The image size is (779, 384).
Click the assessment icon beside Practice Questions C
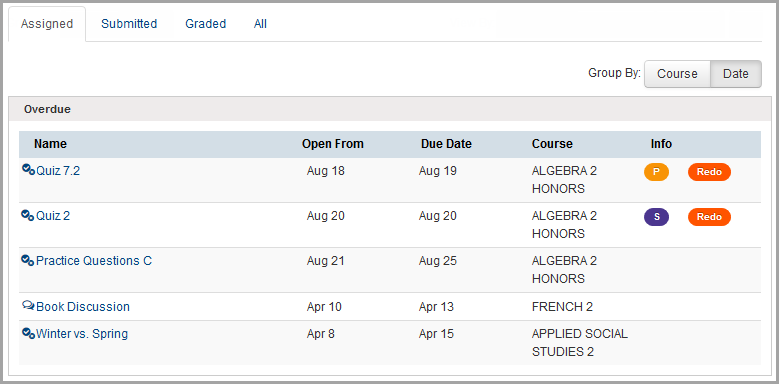click(28, 260)
